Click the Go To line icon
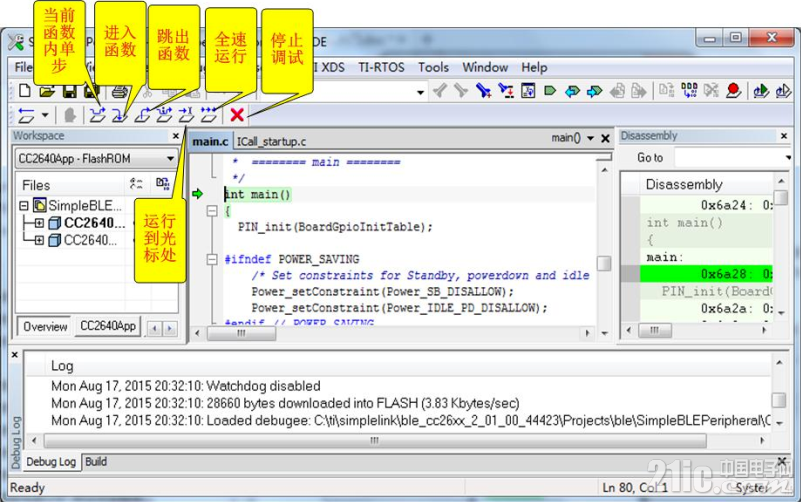The height and width of the screenshot is (502, 801). click(528, 91)
